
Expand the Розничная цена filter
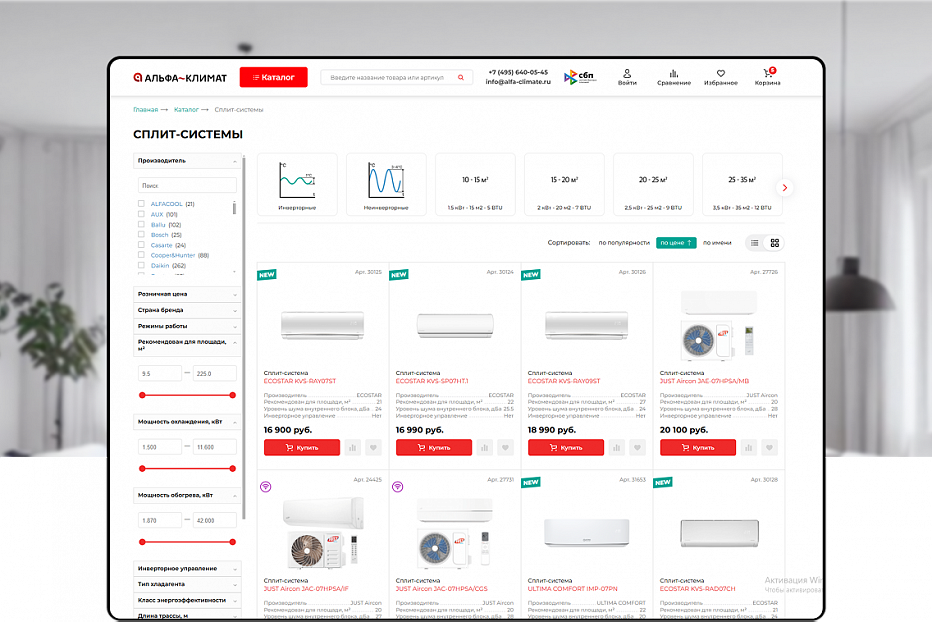(x=187, y=294)
